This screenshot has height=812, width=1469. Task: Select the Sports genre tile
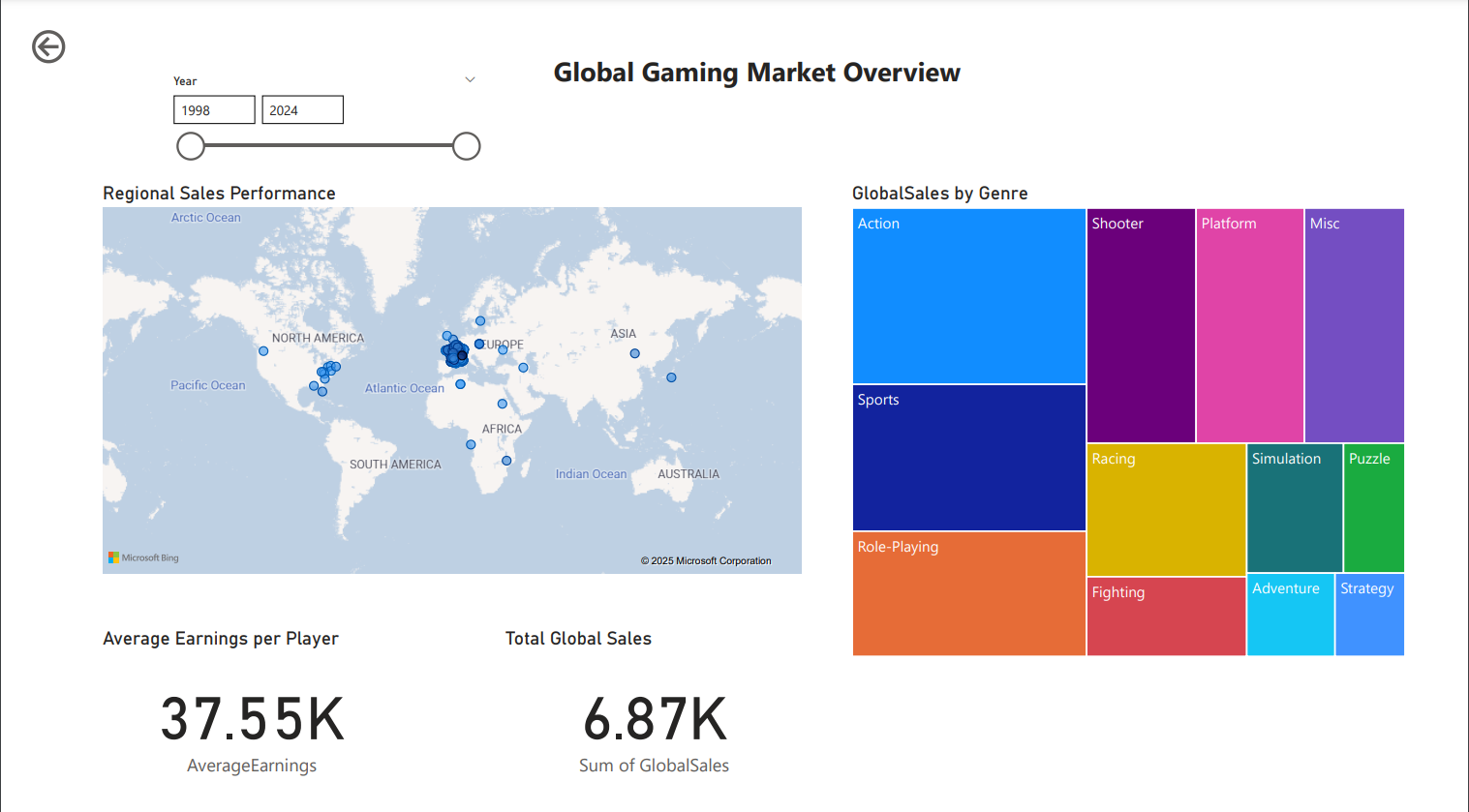coord(968,458)
